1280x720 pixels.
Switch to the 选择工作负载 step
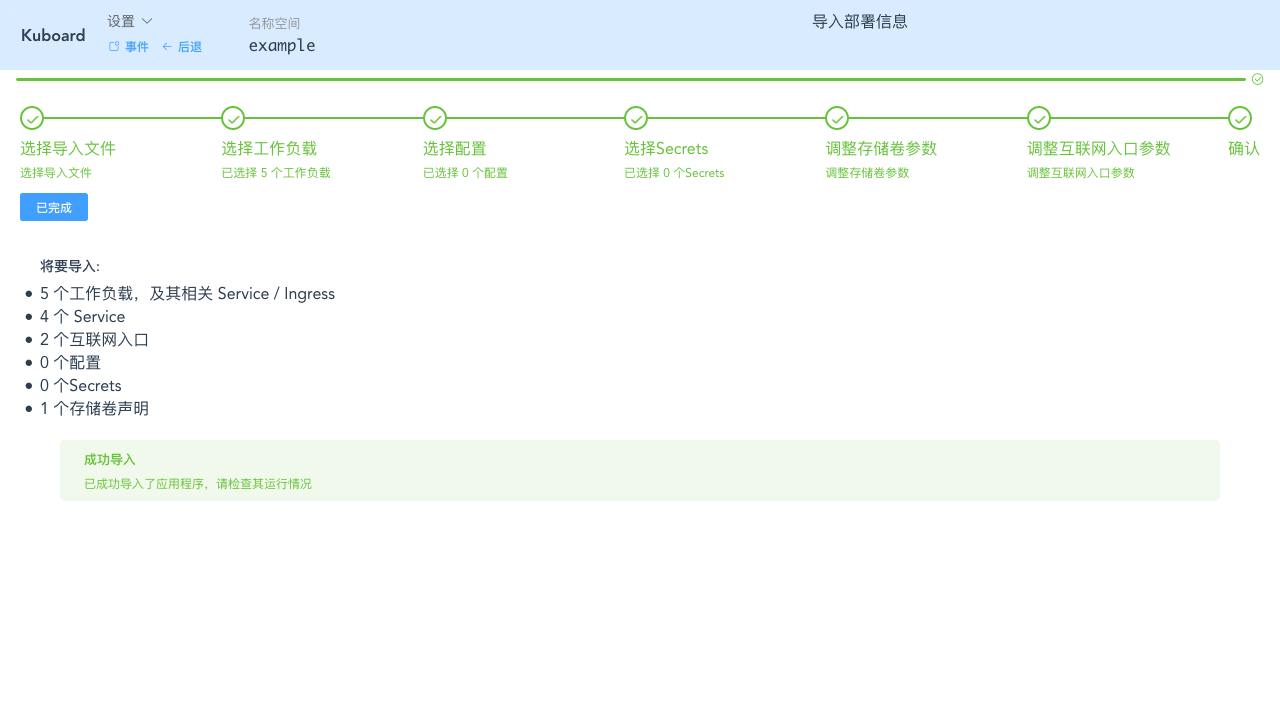click(270, 148)
